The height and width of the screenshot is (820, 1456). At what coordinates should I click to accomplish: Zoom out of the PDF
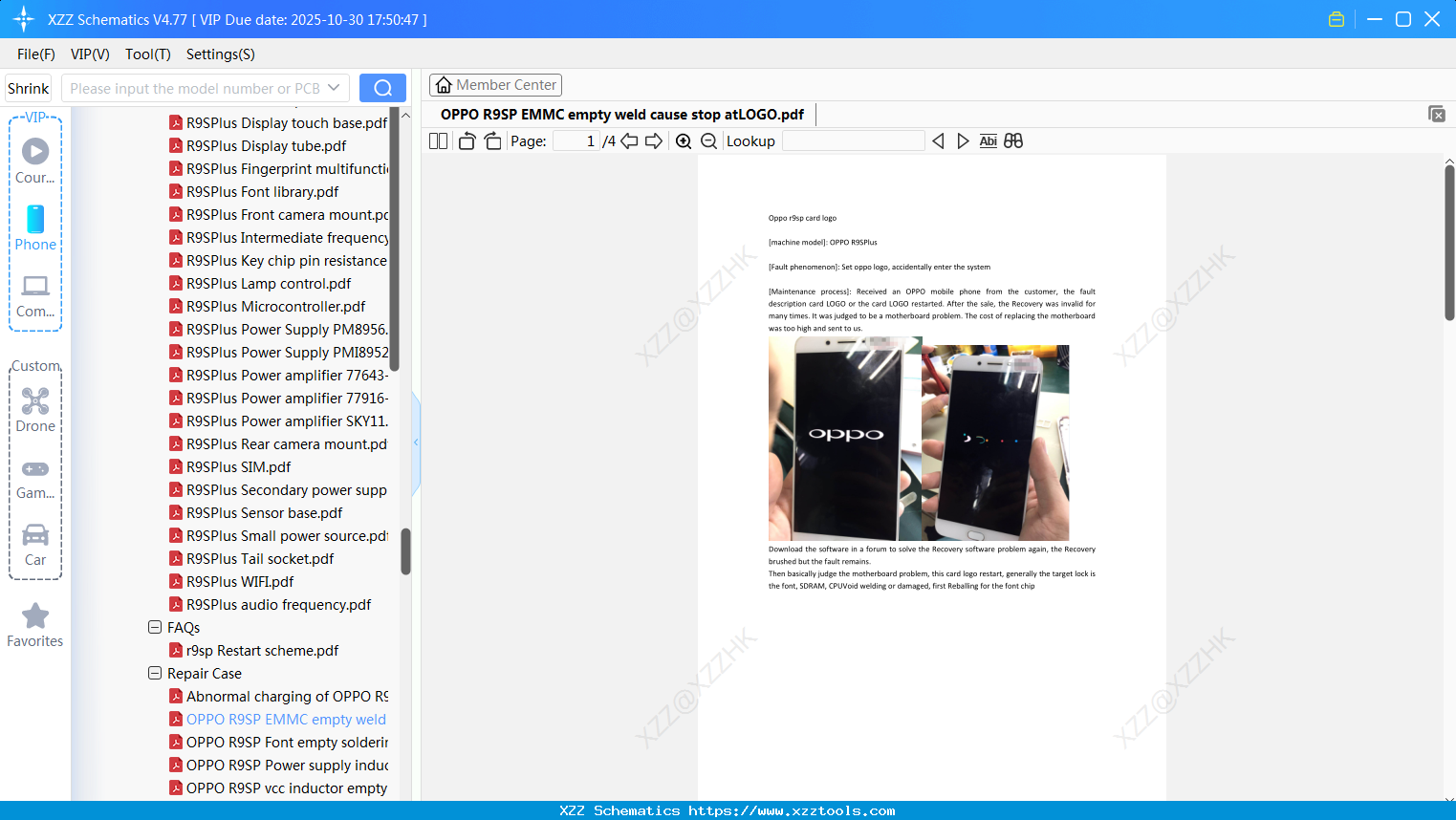708,141
